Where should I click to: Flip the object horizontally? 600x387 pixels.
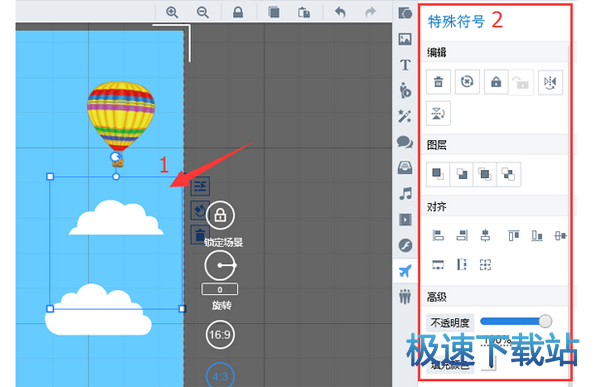pos(550,82)
